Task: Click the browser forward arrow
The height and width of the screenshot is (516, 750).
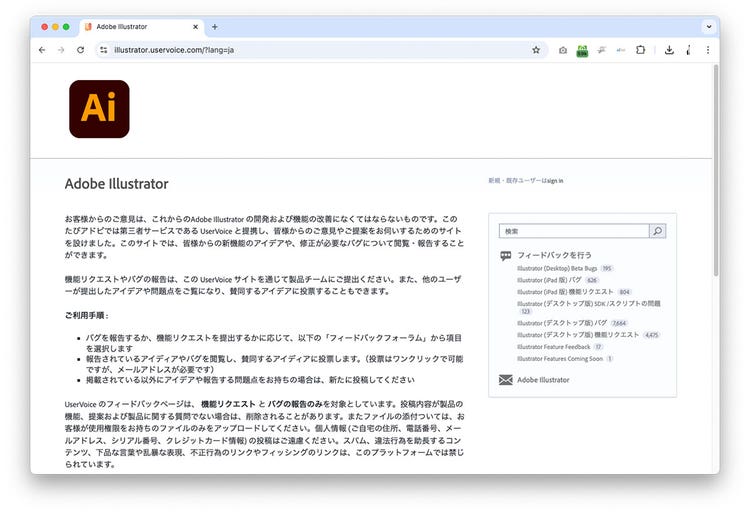Action: [x=61, y=50]
